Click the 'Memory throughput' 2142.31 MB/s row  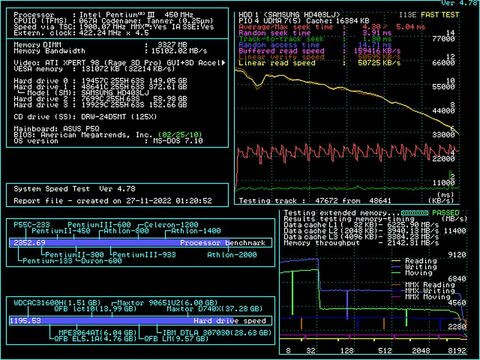[x=361, y=243]
